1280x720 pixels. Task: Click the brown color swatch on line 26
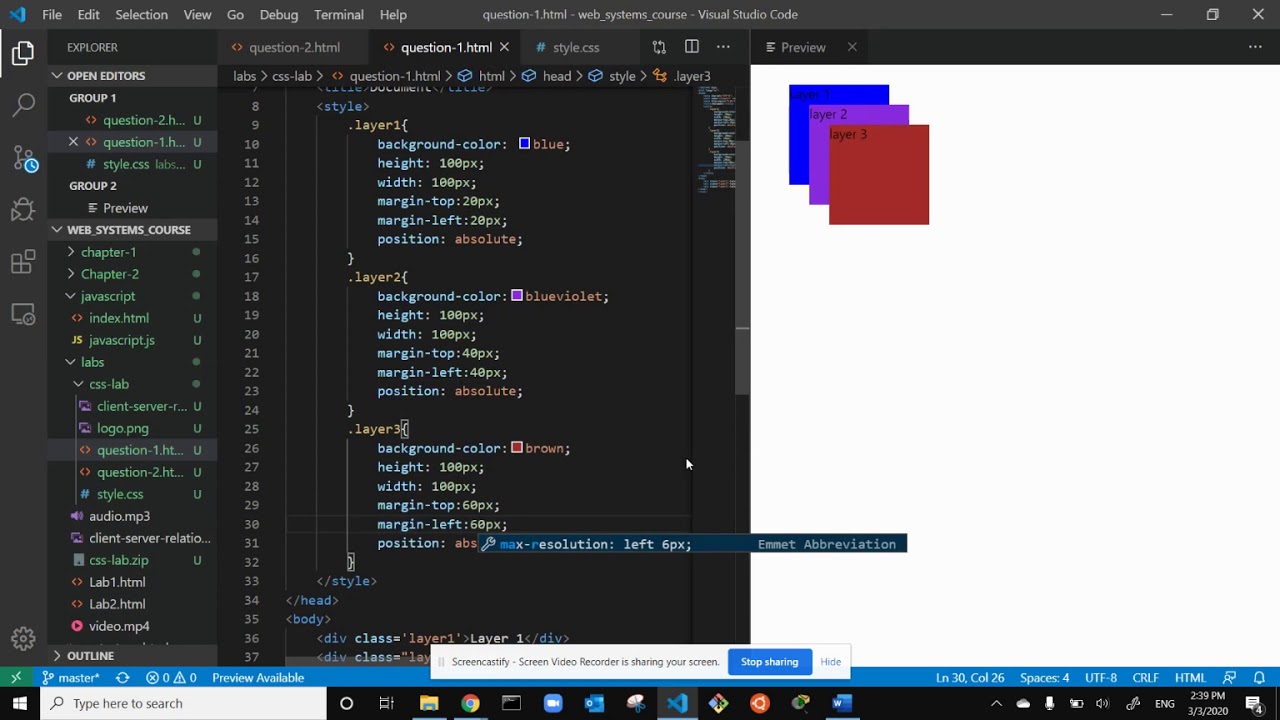[x=517, y=448]
